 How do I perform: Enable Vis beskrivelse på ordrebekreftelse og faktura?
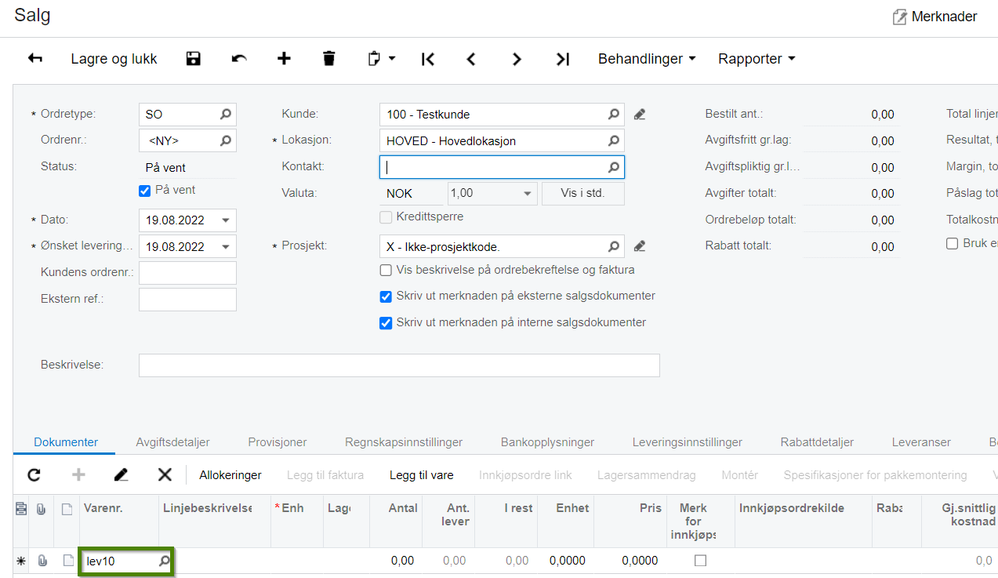[386, 270]
